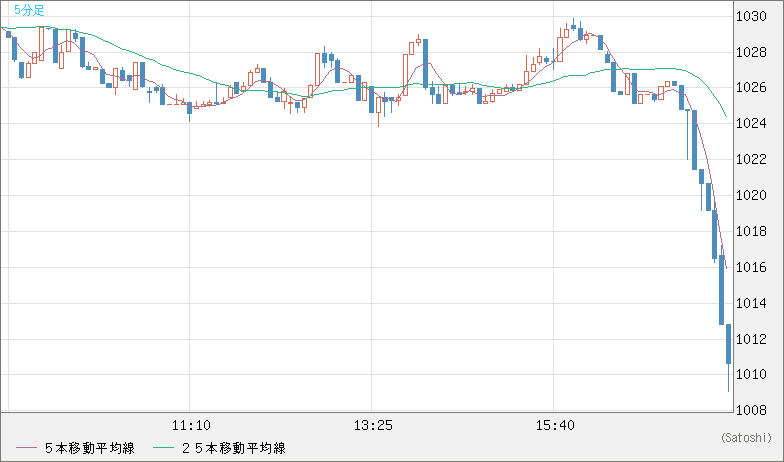Click the 13:25 time axis label
The image size is (784, 462).
click(373, 425)
